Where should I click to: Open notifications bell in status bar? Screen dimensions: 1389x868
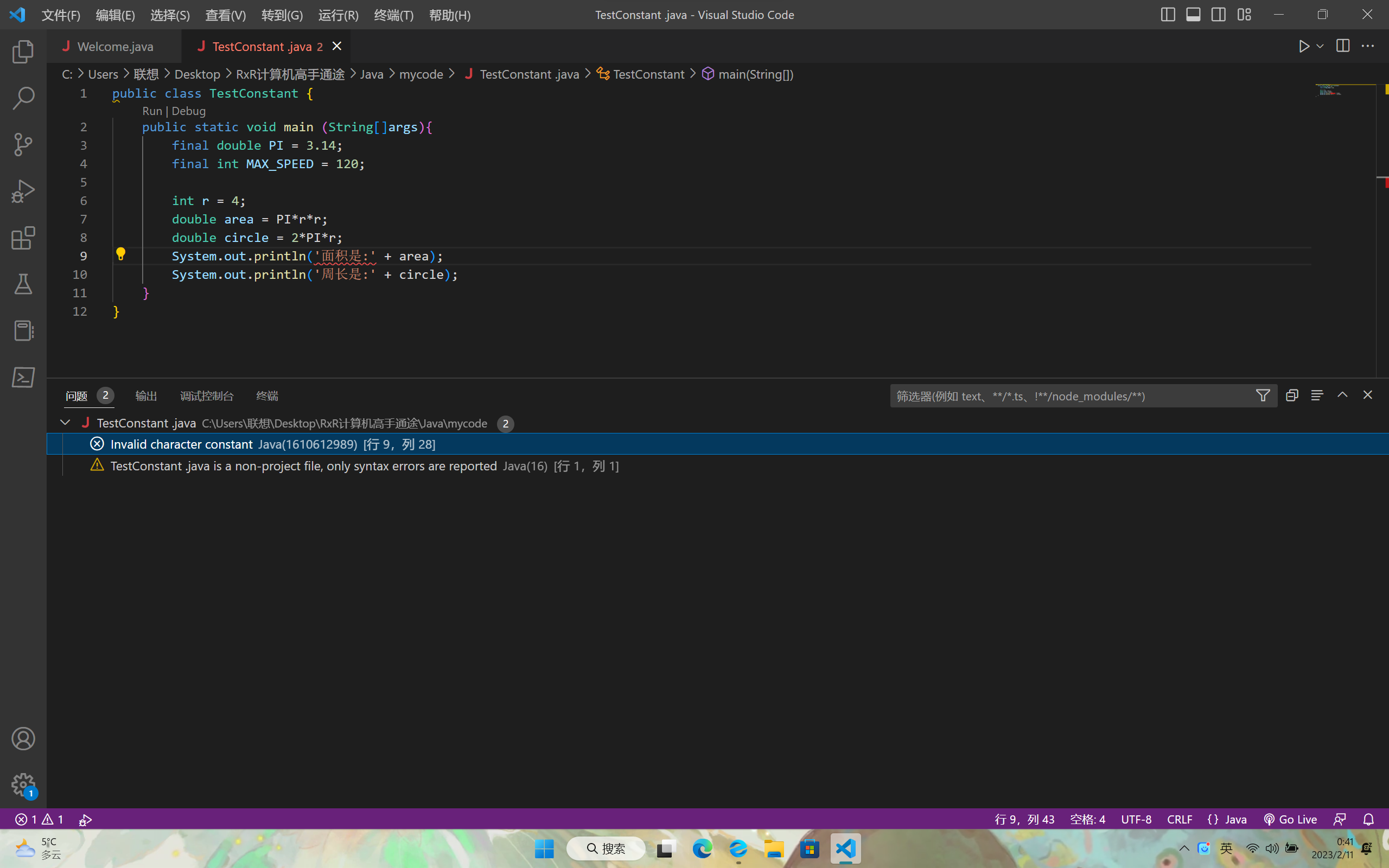(1368, 819)
